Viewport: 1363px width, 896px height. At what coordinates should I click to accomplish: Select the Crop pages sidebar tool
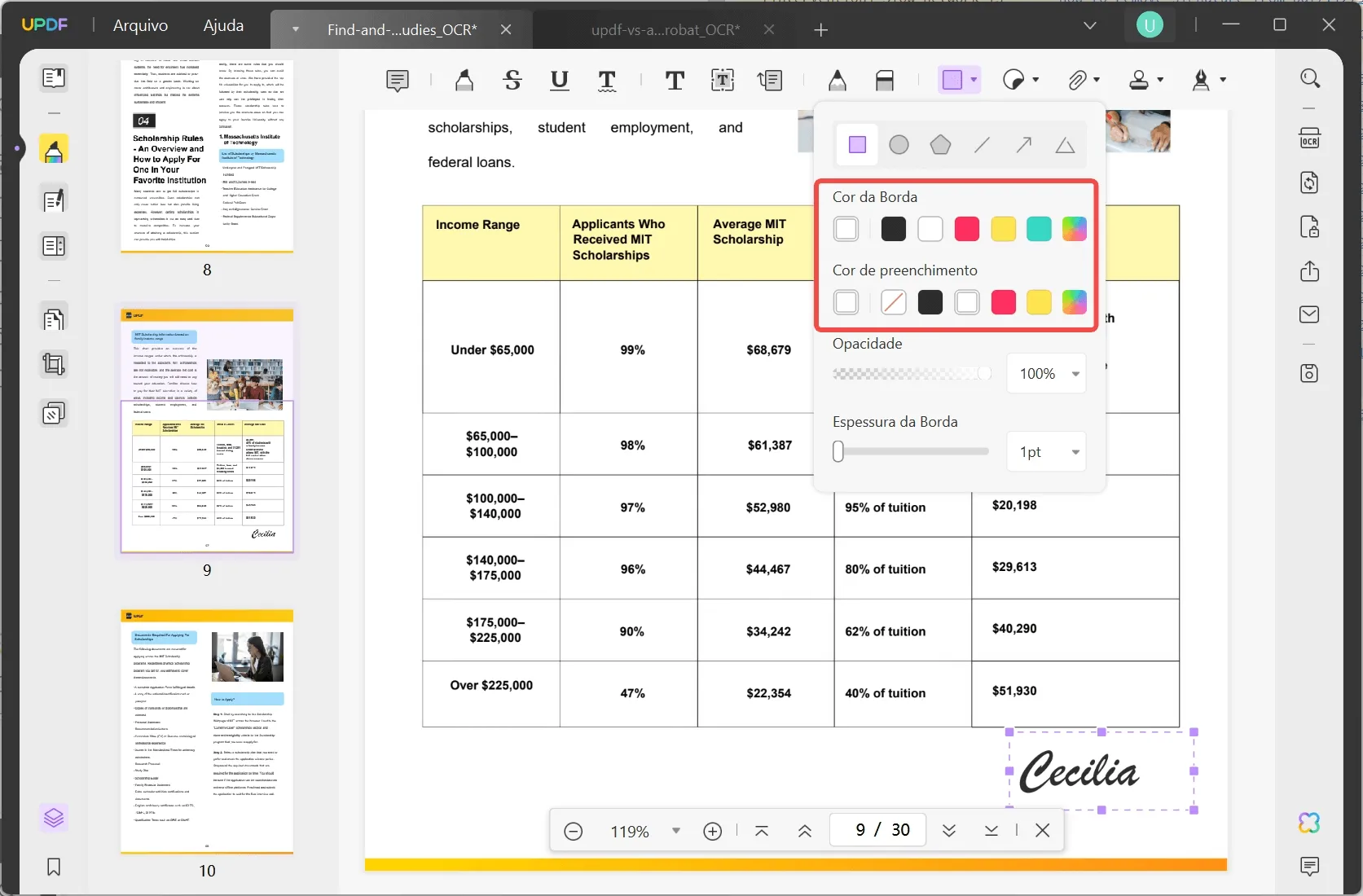(54, 364)
